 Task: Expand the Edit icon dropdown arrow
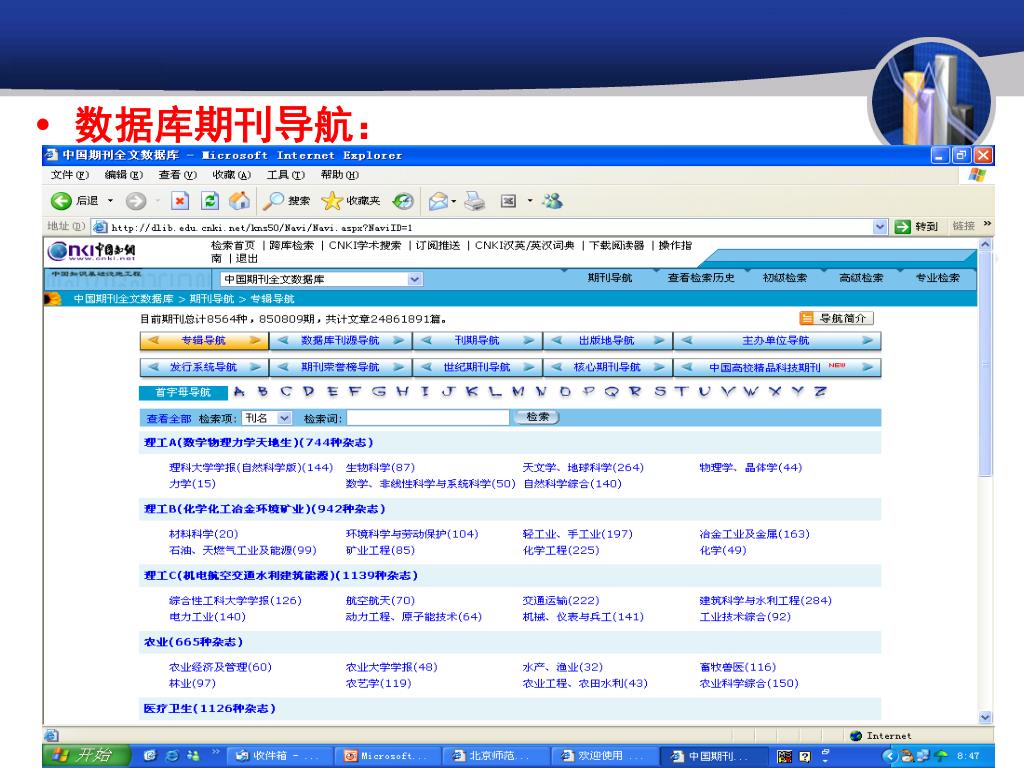point(530,201)
